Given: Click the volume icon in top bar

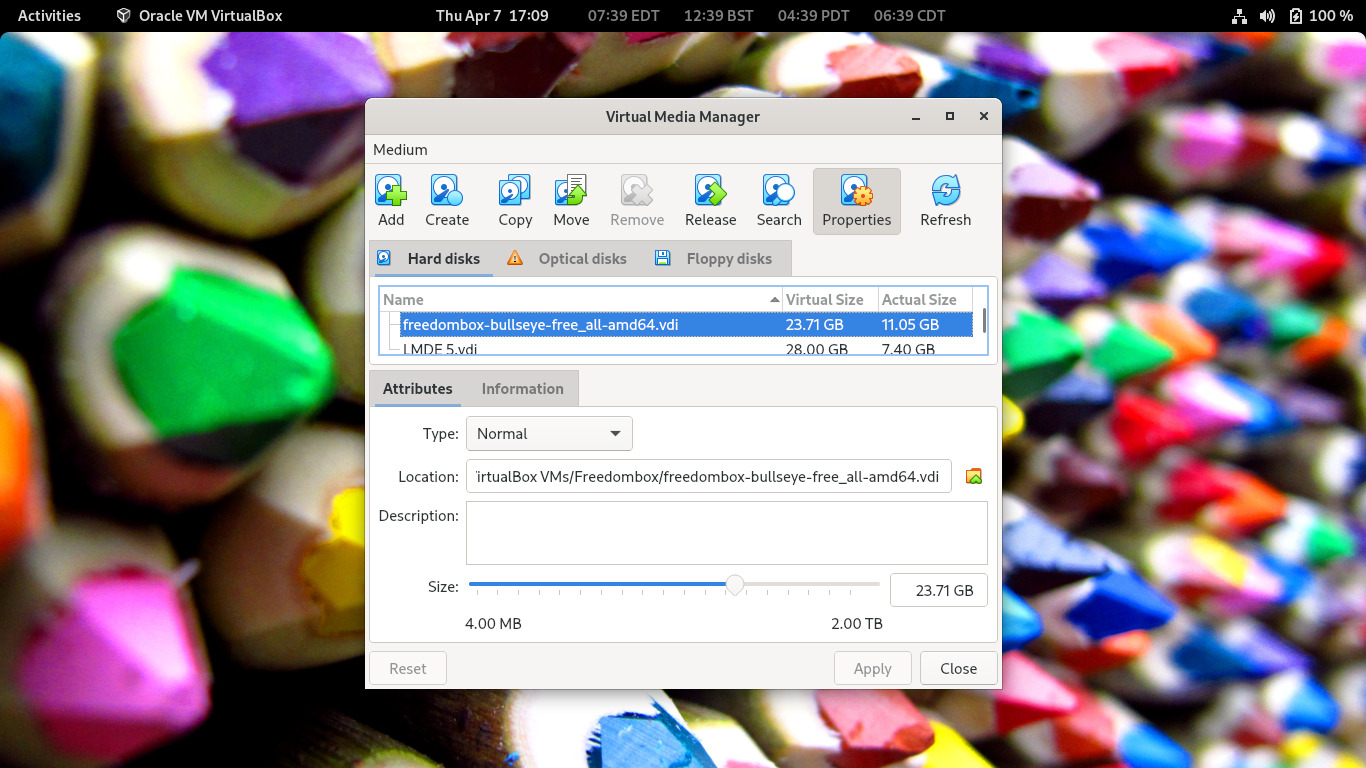Looking at the screenshot, I should coord(1267,16).
